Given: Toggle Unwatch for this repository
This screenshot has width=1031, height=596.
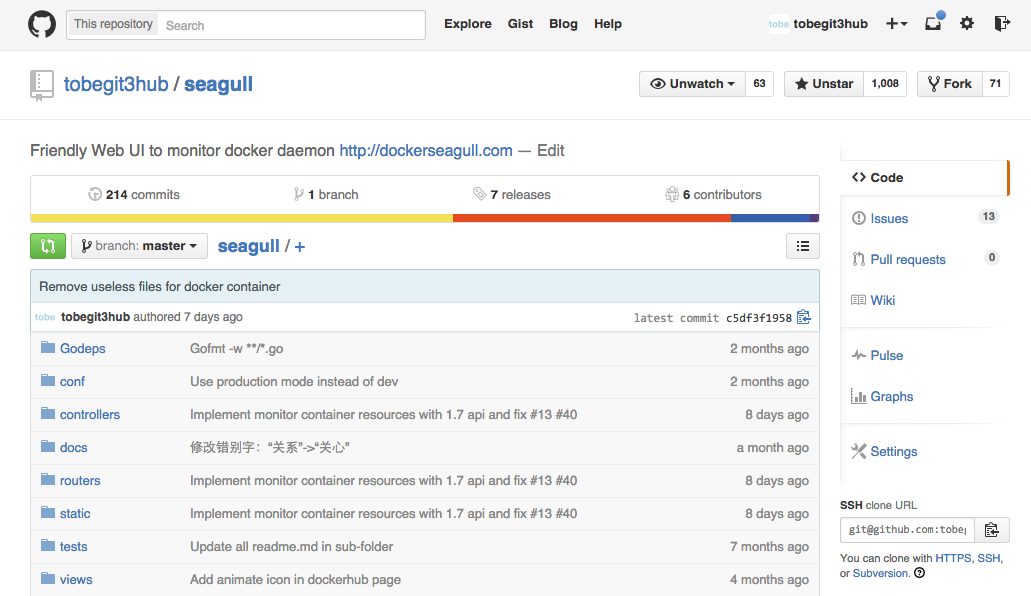Looking at the screenshot, I should click(x=692, y=84).
